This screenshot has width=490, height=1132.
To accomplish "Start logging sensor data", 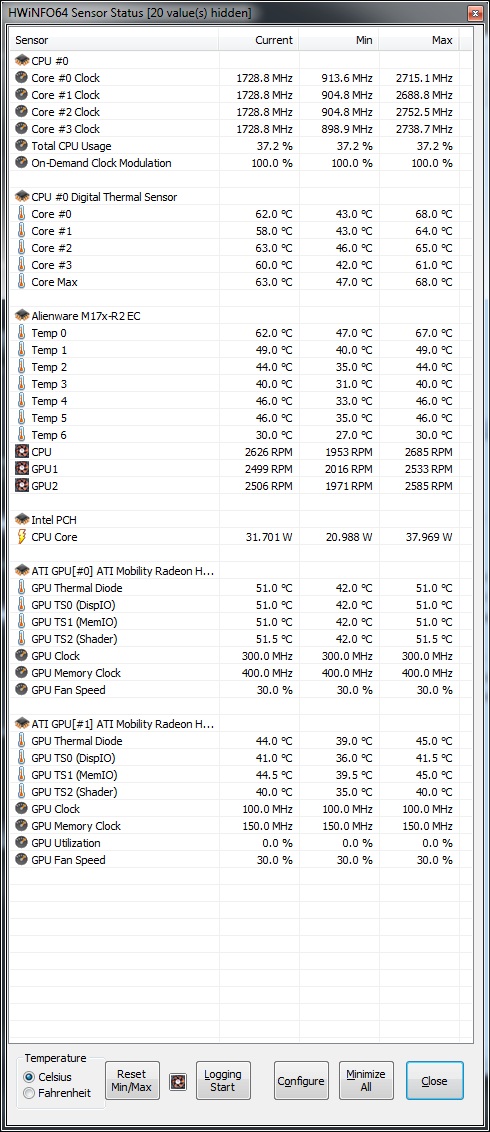I will coord(223,1081).
